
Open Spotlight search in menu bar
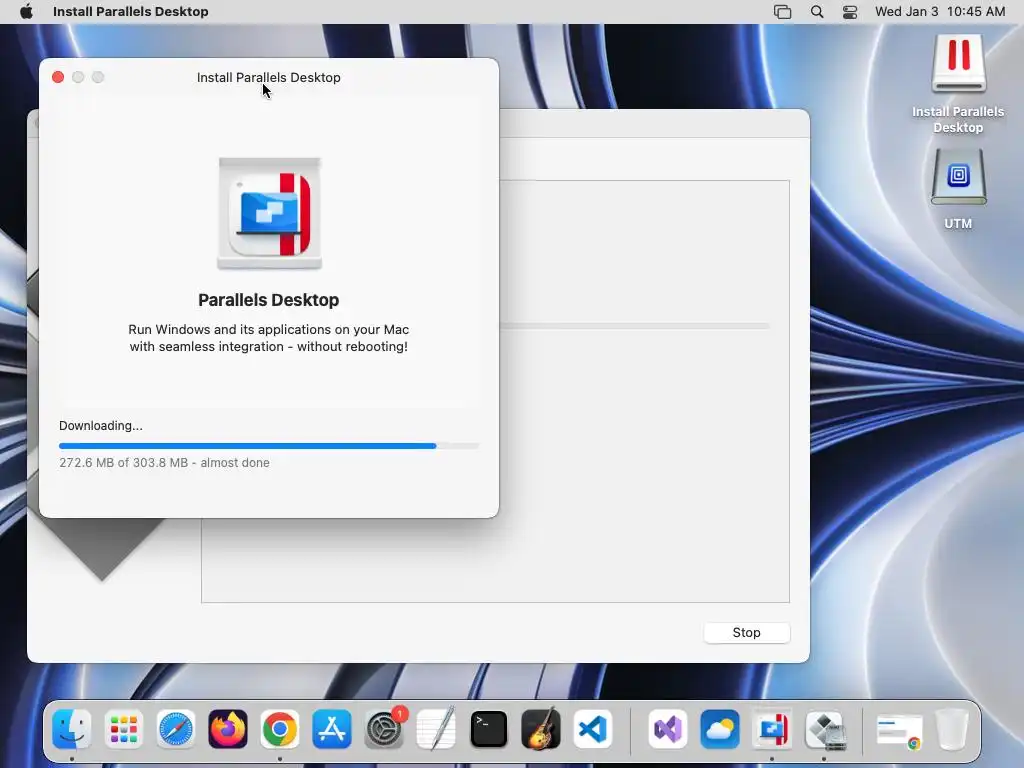click(x=817, y=12)
